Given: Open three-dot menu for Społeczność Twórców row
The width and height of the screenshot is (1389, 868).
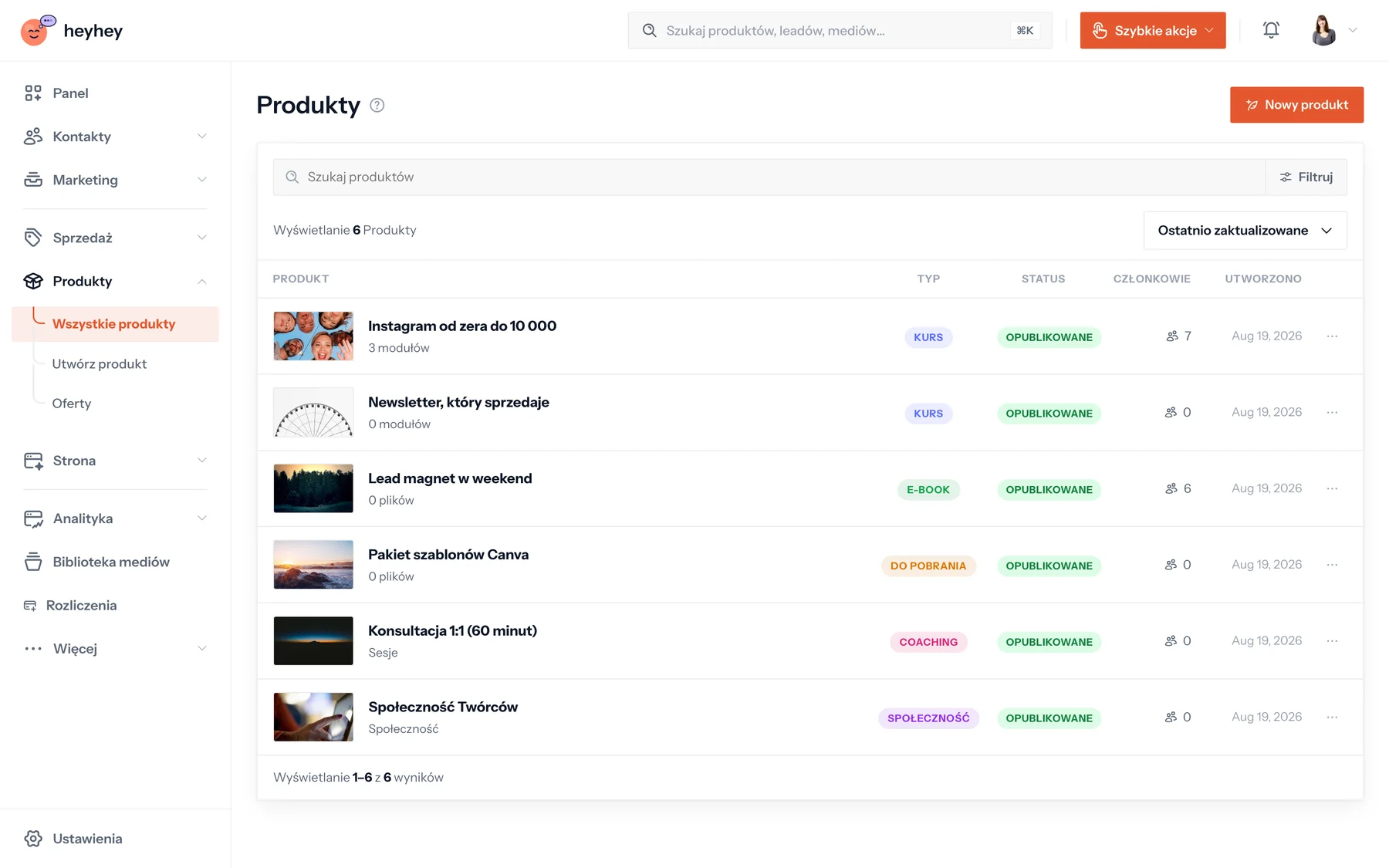Looking at the screenshot, I should click(1332, 718).
